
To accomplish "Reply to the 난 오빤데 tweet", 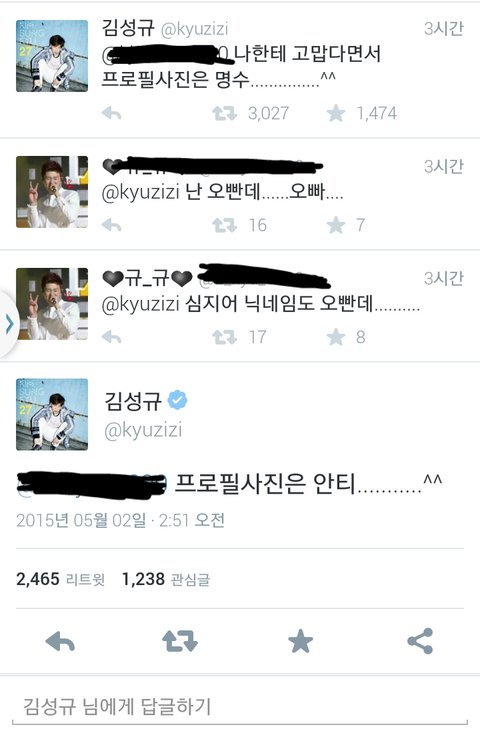I will click(x=111, y=225).
